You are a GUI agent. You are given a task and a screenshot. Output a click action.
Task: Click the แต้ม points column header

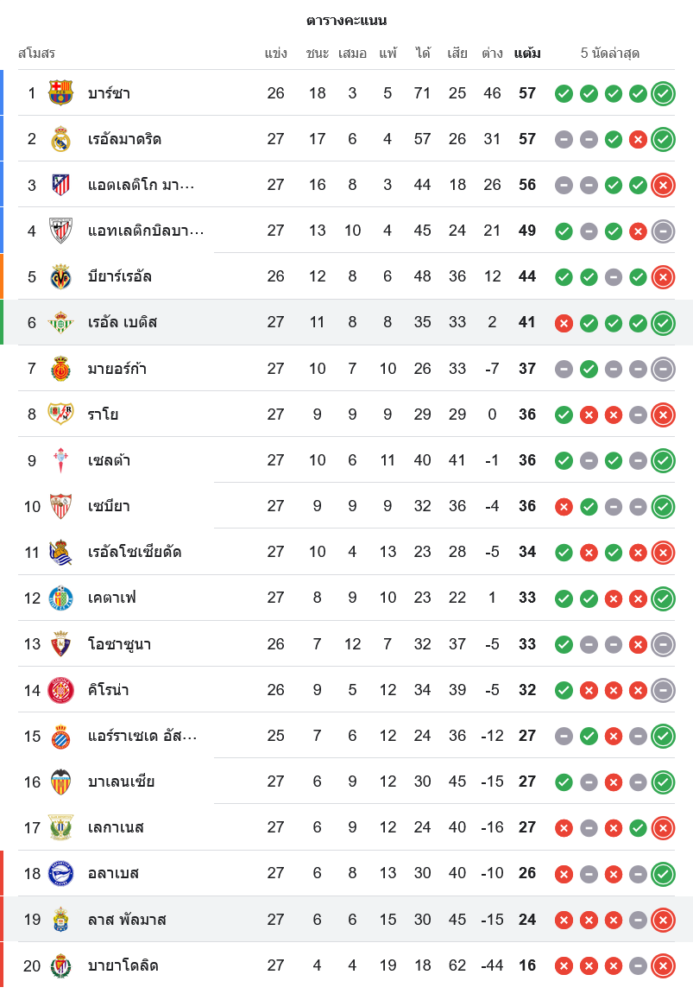pyautogui.click(x=527, y=53)
